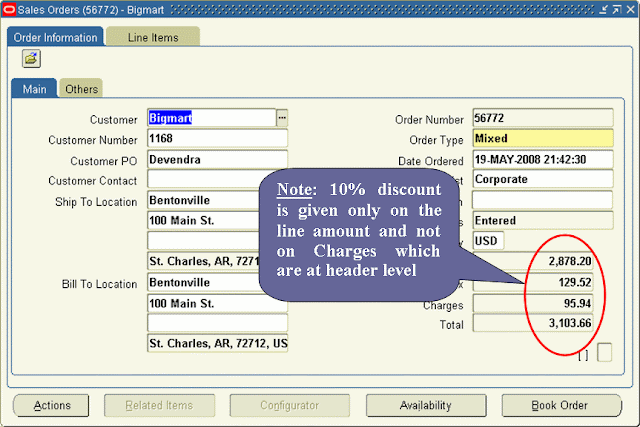Viewport: 640px width, 427px height.
Task: Click the Currency field USD
Action: pos(488,241)
